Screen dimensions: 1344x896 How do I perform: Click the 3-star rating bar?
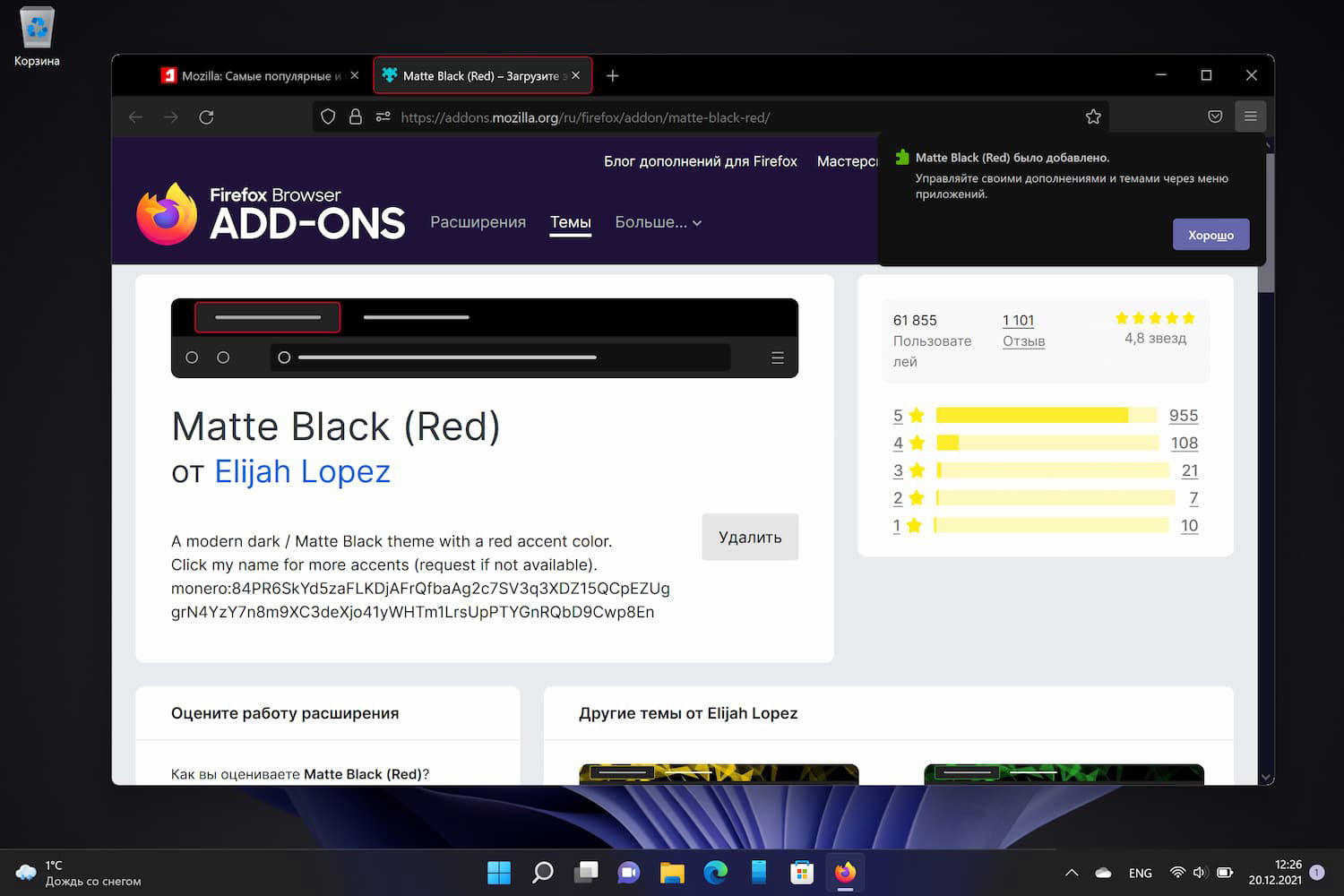tap(1052, 470)
